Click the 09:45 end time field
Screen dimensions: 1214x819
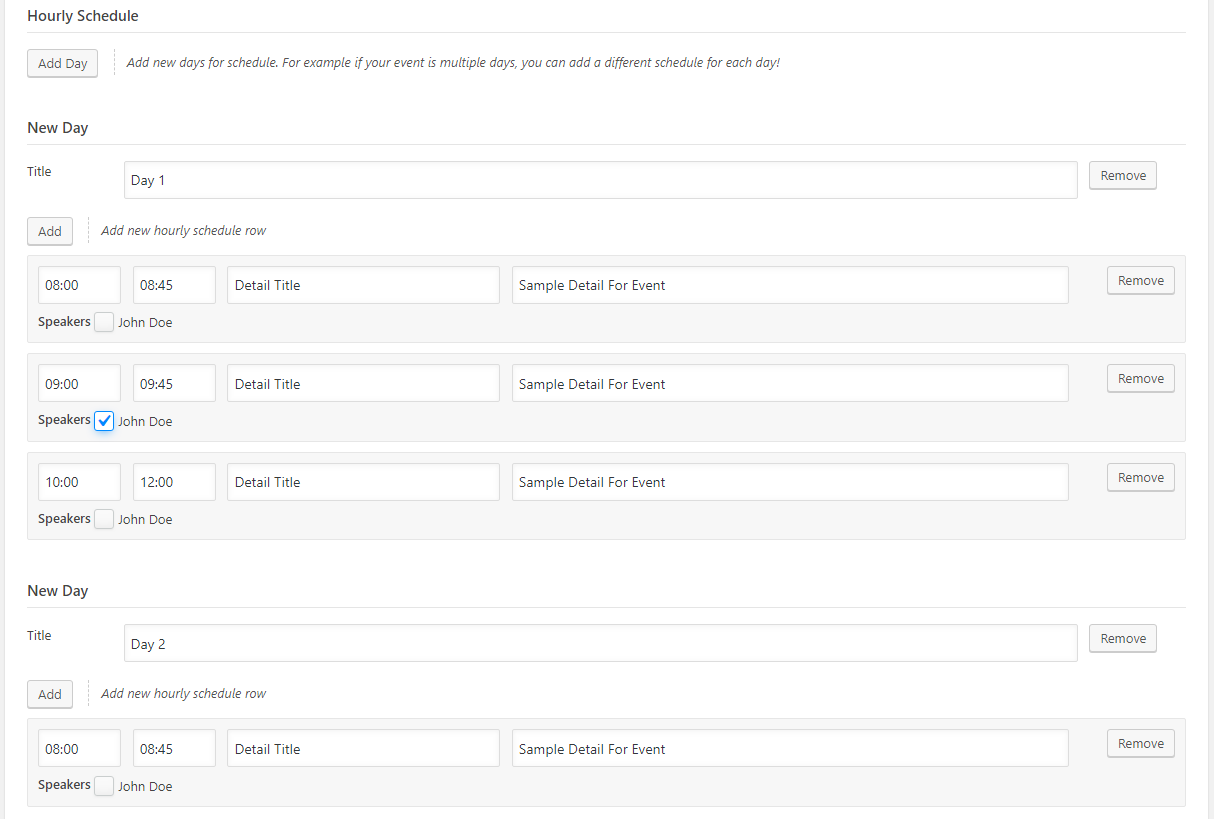click(174, 384)
